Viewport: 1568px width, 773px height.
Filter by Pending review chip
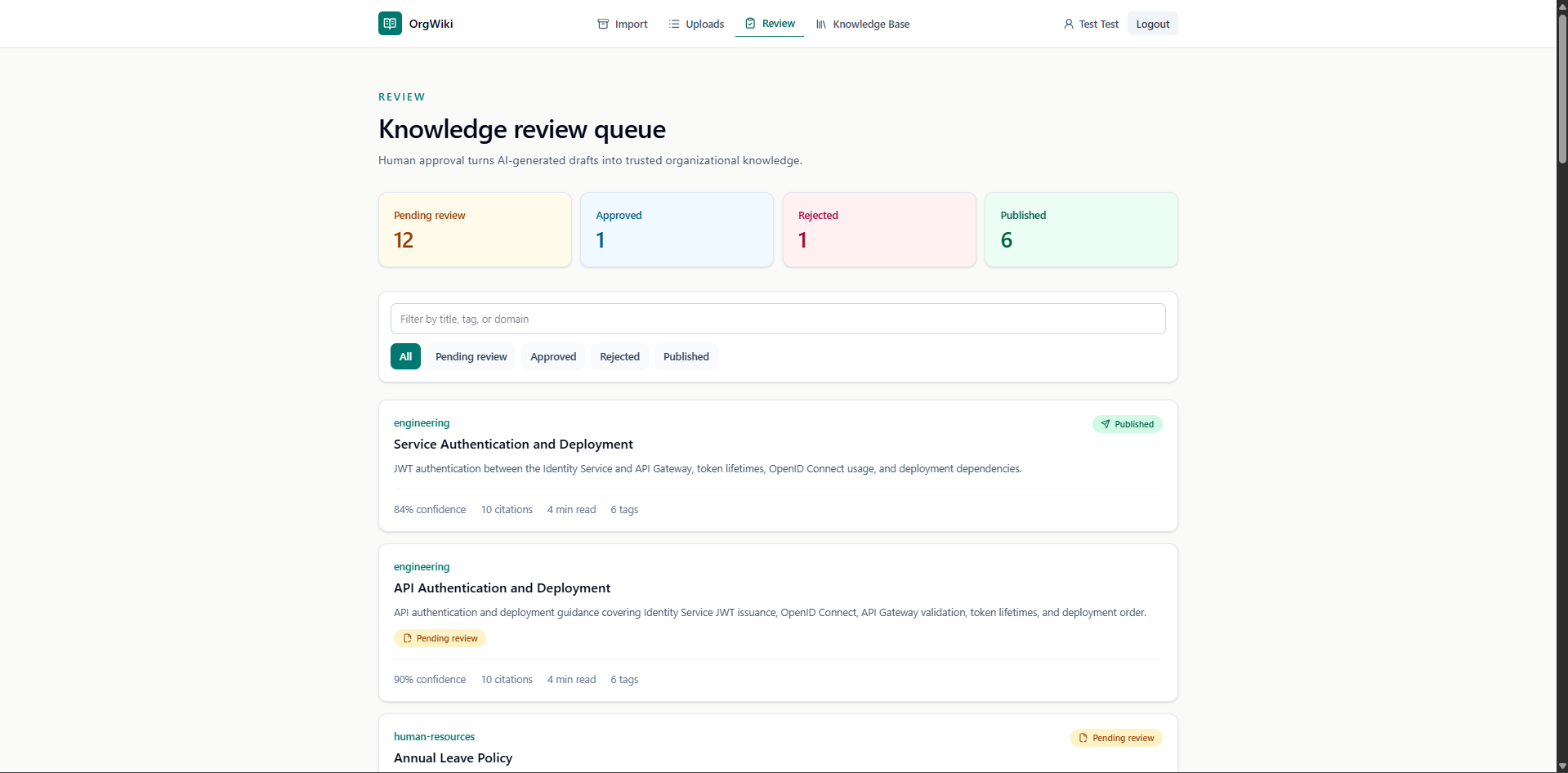coord(471,356)
